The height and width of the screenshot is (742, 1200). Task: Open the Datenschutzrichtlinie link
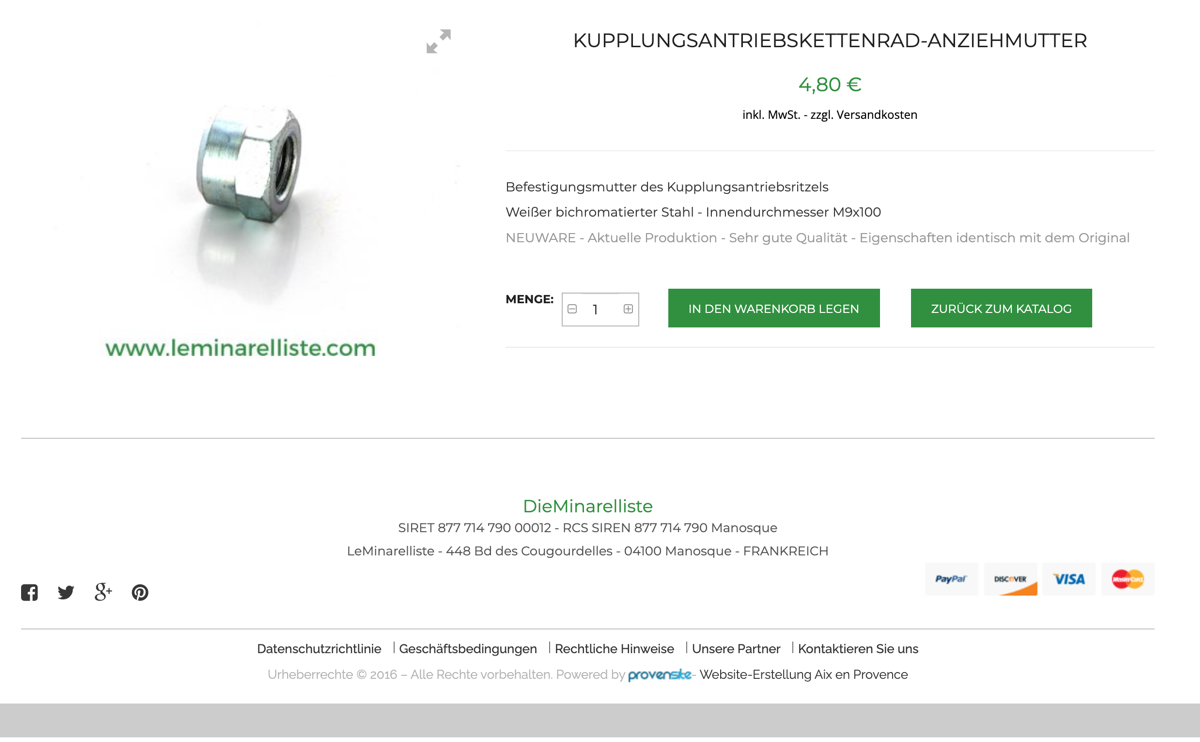click(319, 649)
